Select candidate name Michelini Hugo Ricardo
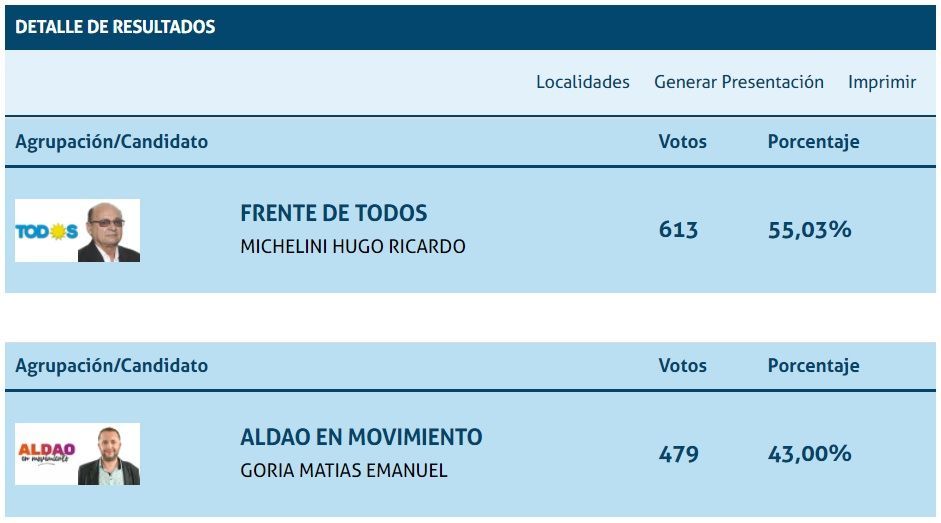This screenshot has height=523, width=941. tap(352, 246)
